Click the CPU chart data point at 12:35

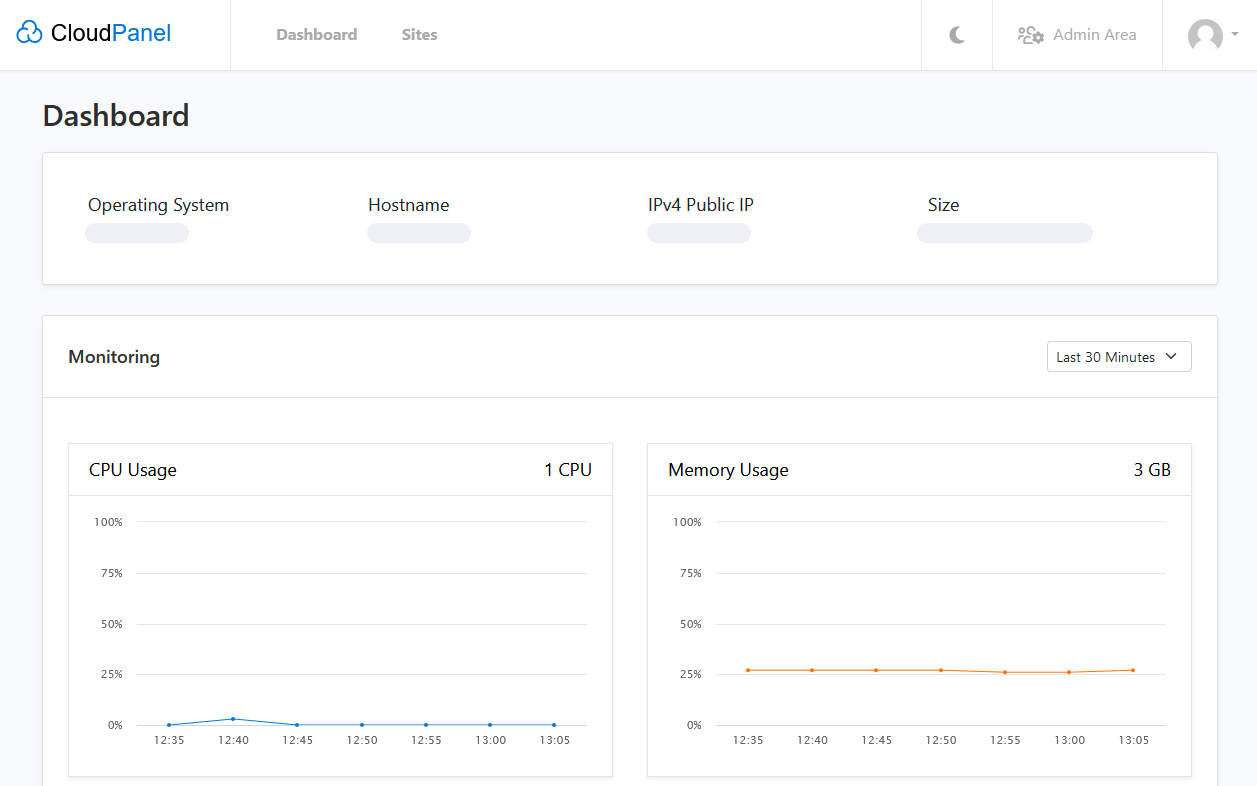(169, 725)
